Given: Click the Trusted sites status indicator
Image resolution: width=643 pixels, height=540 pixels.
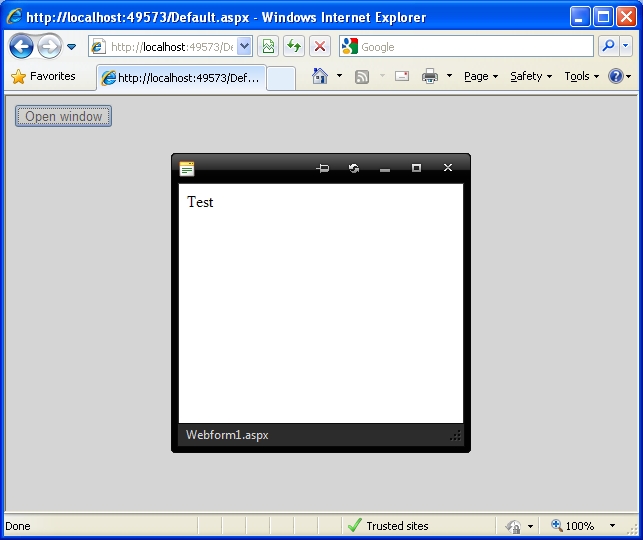Looking at the screenshot, I should point(388,526).
